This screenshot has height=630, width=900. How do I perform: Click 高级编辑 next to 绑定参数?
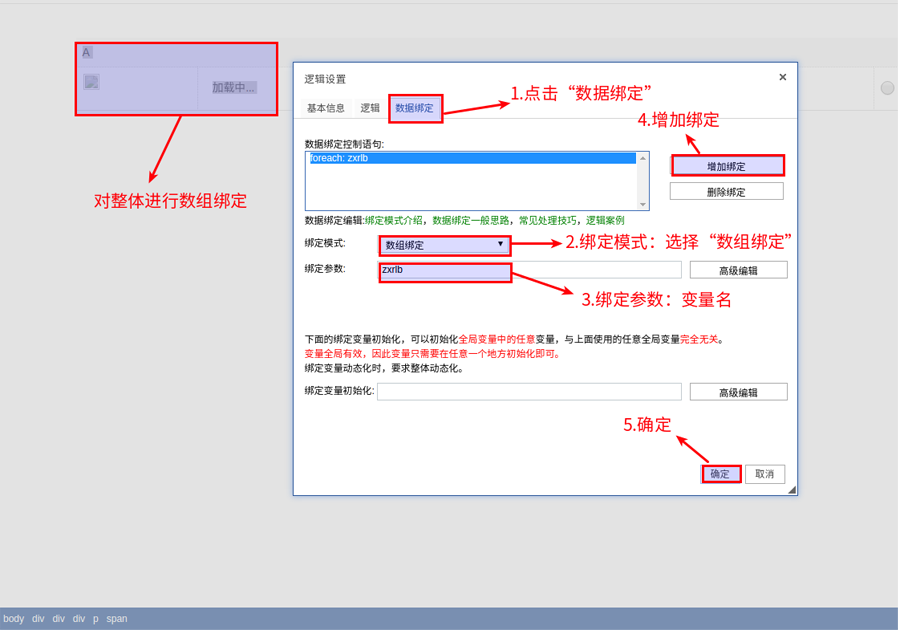coord(738,270)
